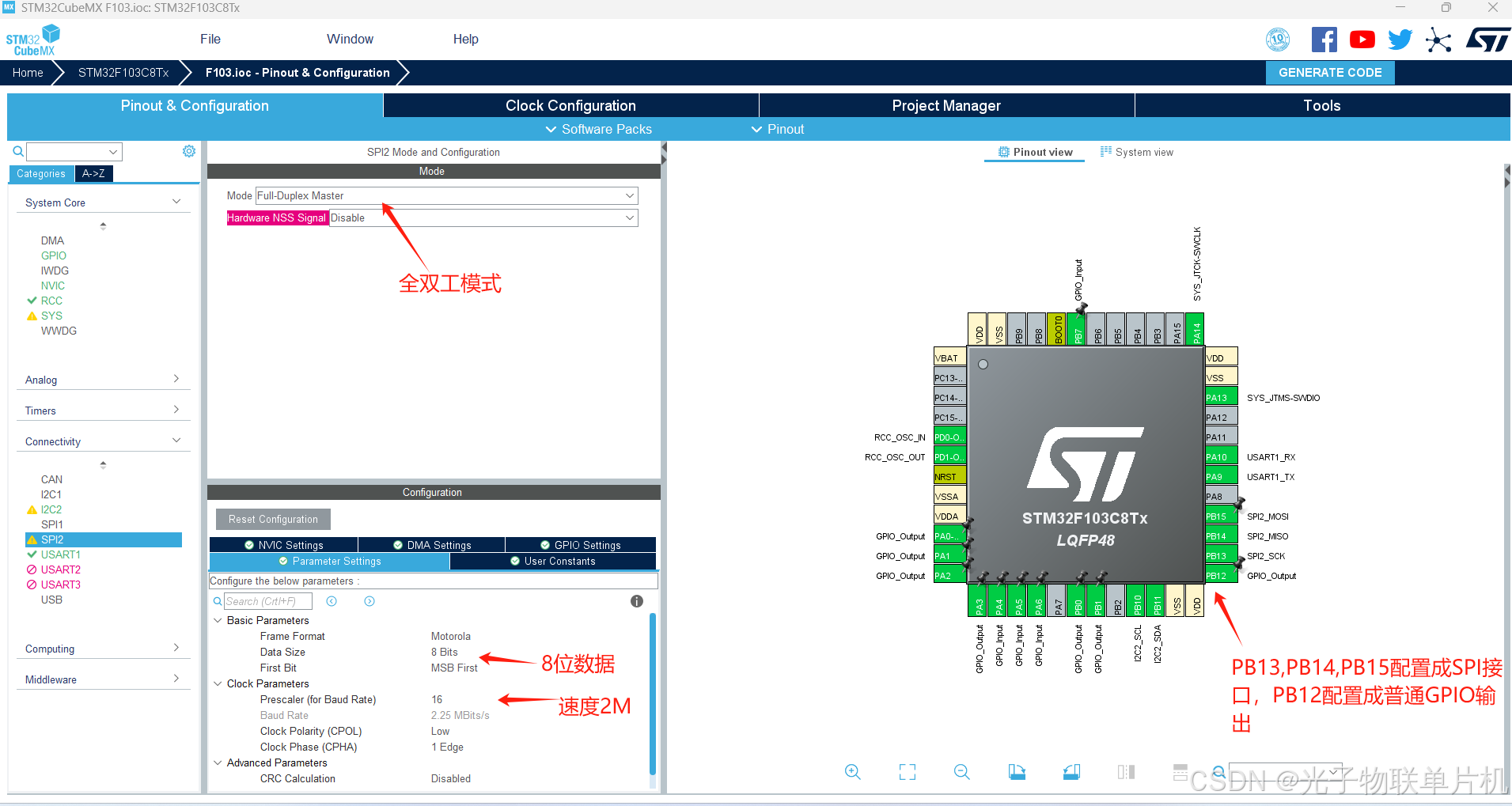Fit the chip pinout to the window
The height and width of the screenshot is (806, 1512).
(x=908, y=772)
